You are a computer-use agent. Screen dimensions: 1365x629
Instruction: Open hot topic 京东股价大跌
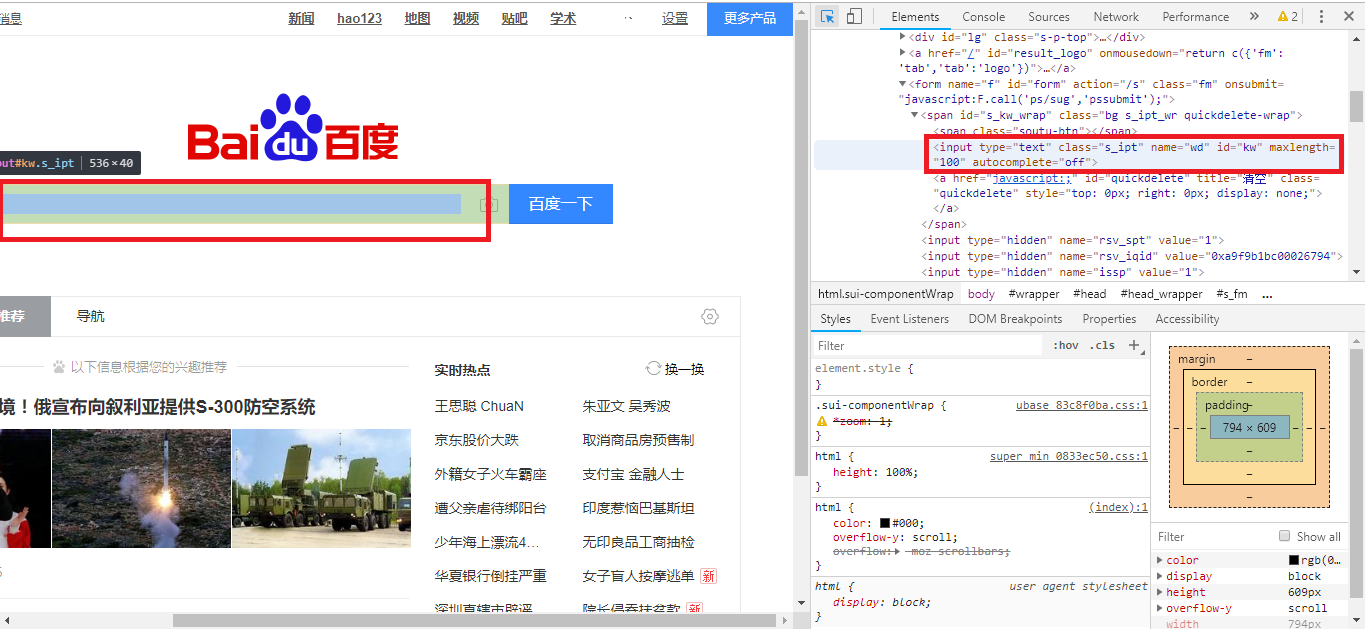(477, 440)
